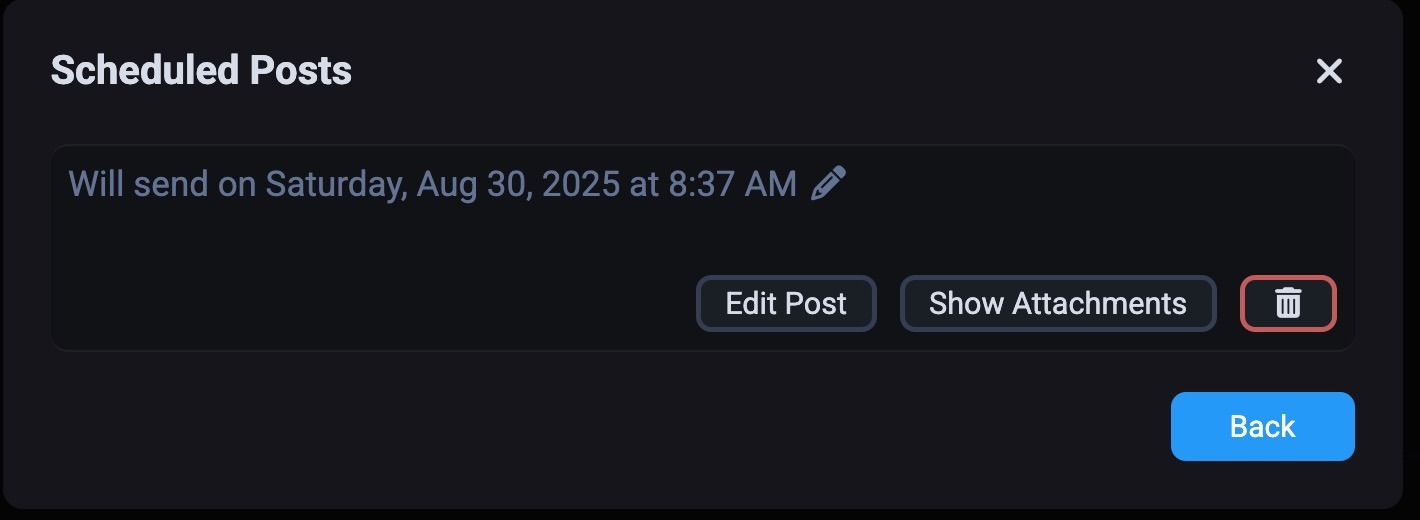Close the Scheduled Posts dialog

point(1329,71)
